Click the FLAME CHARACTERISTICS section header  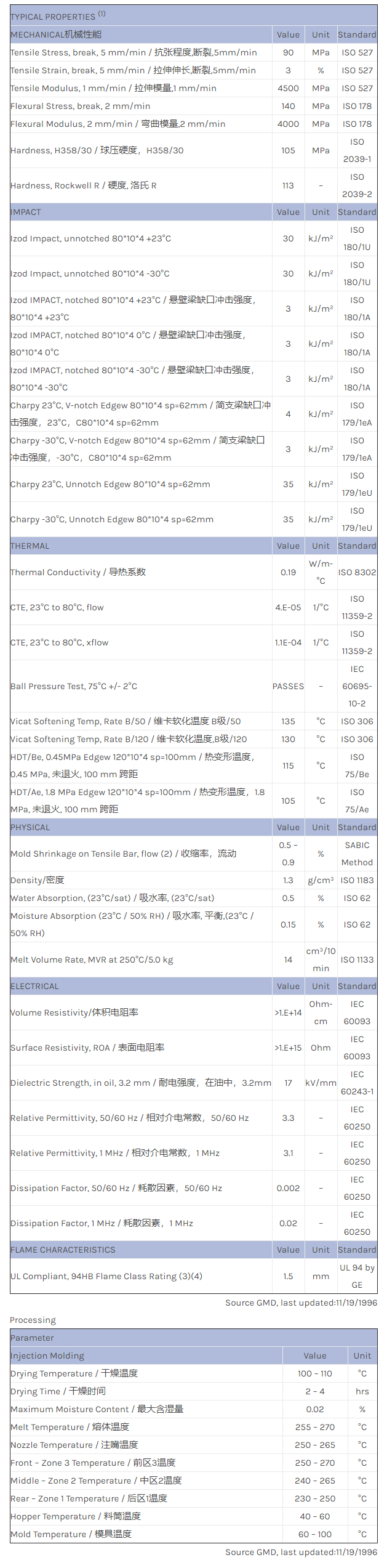(x=63, y=1250)
